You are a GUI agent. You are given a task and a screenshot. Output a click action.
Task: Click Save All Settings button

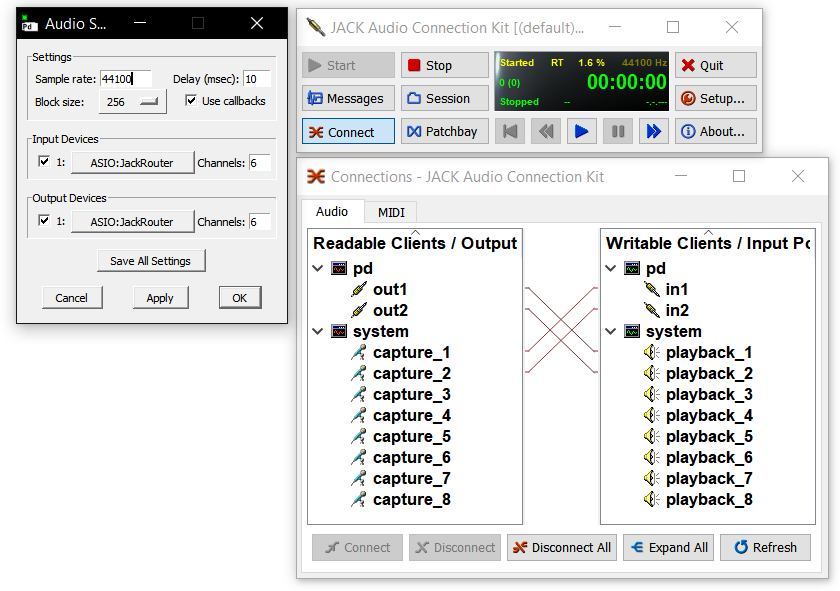[151, 261]
